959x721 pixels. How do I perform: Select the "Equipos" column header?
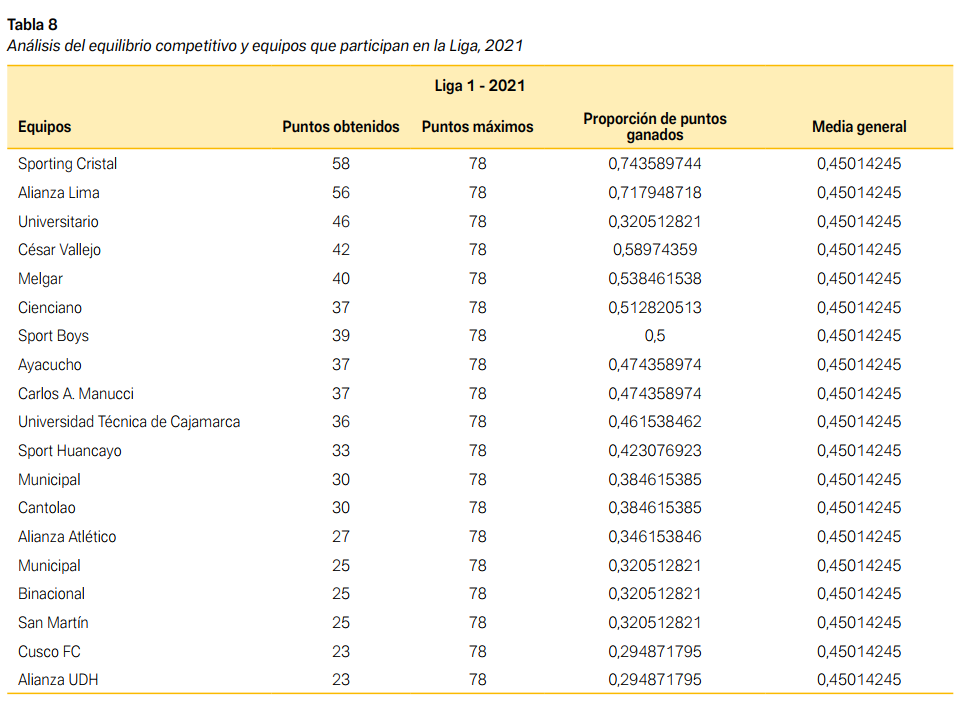pyautogui.click(x=45, y=127)
